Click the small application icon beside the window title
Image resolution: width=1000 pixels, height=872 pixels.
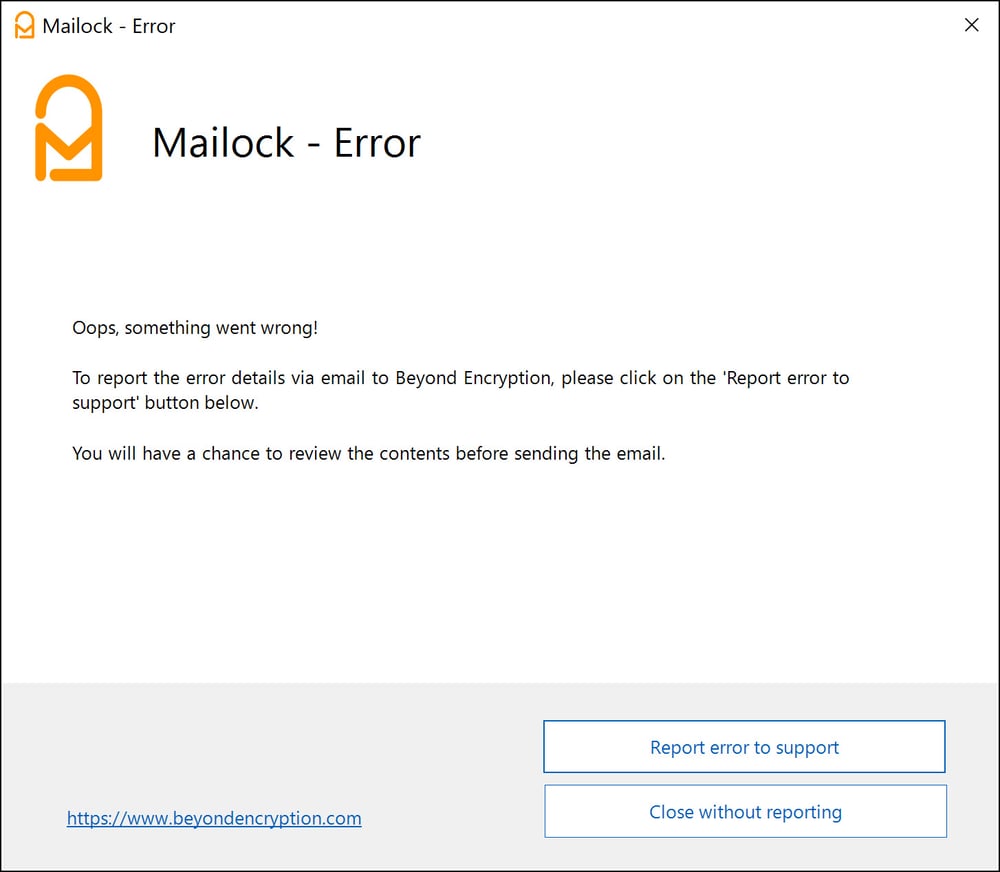(23, 25)
